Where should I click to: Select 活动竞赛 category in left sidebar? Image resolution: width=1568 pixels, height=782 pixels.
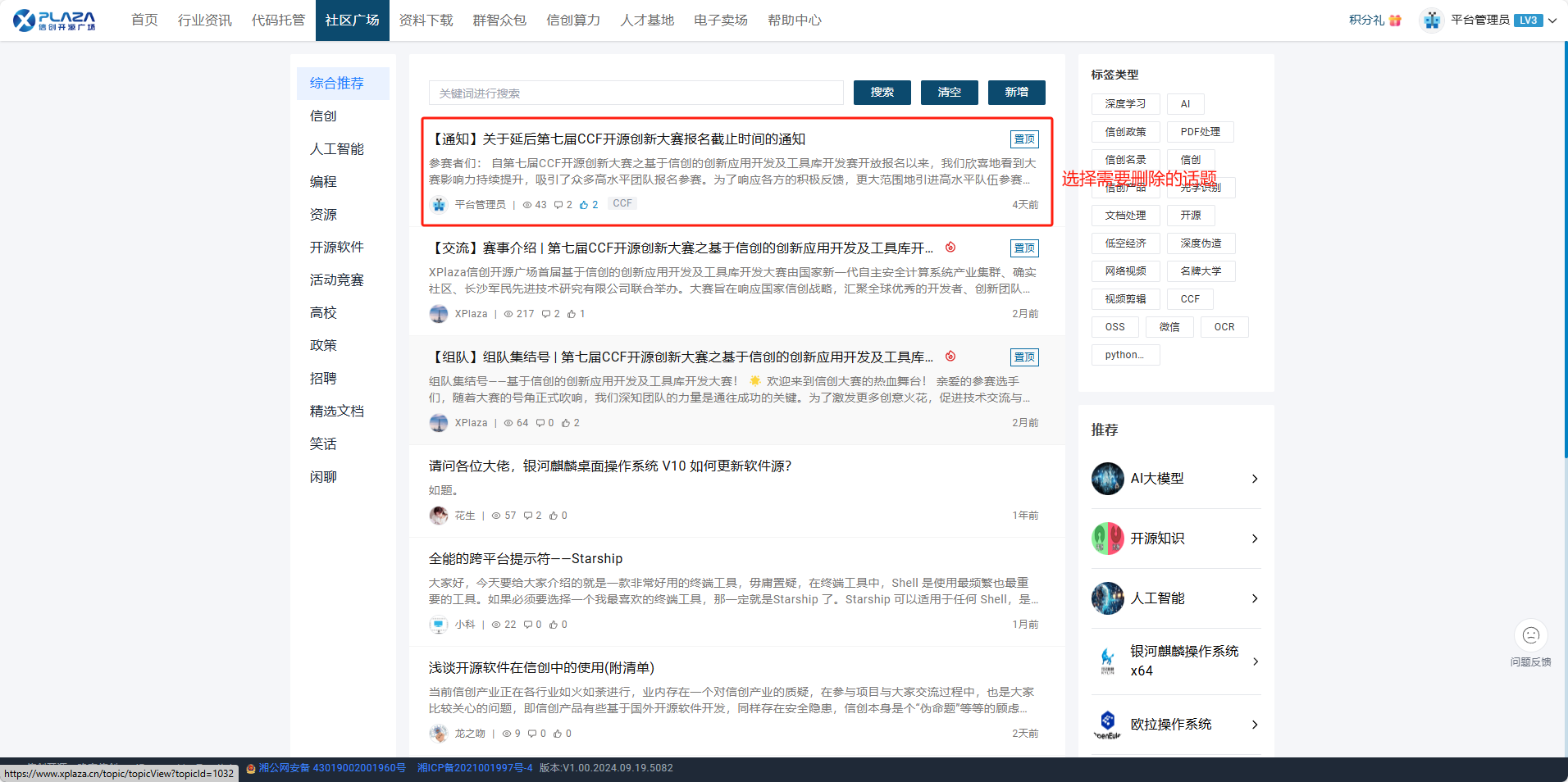click(x=336, y=280)
